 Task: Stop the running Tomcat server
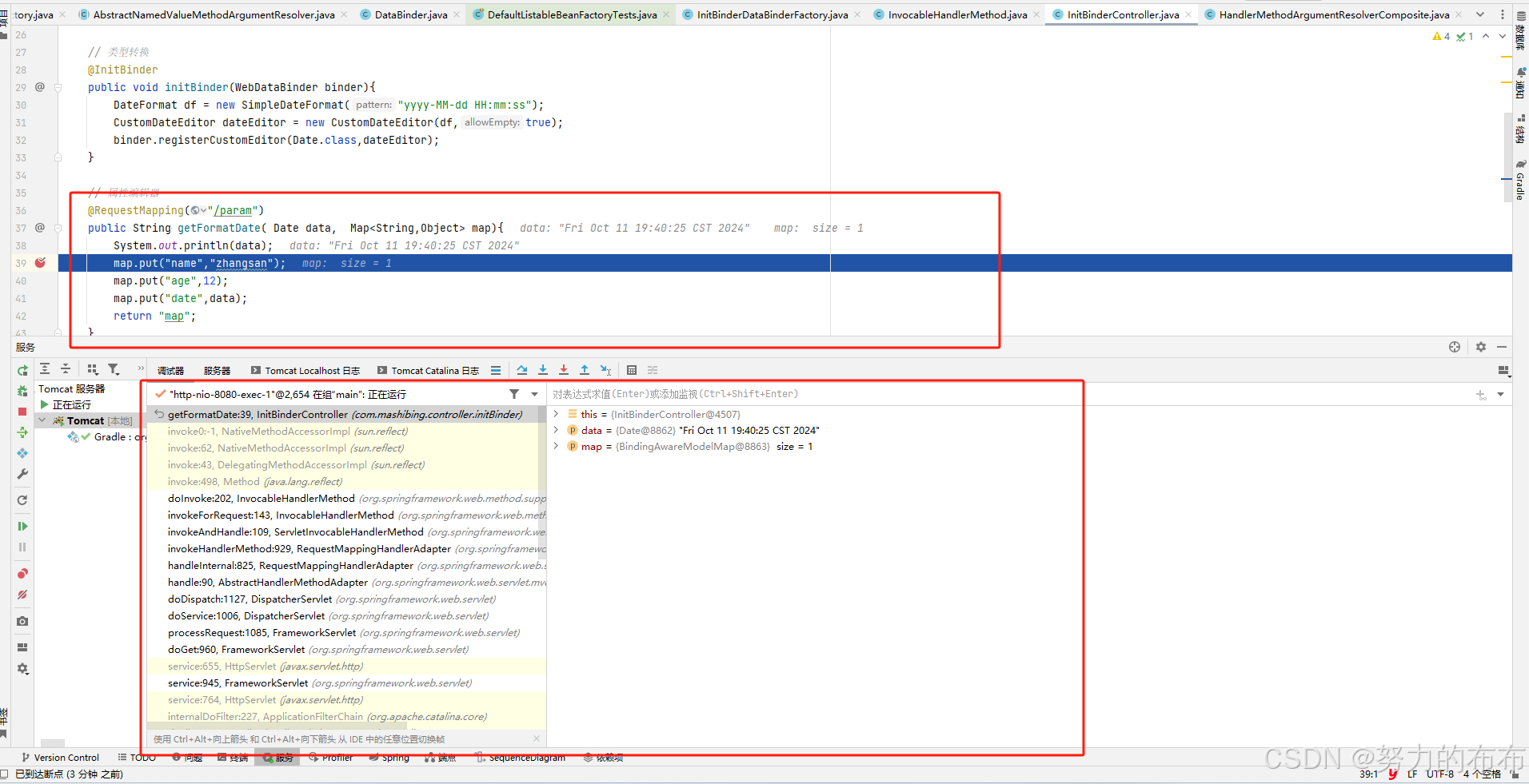22,412
